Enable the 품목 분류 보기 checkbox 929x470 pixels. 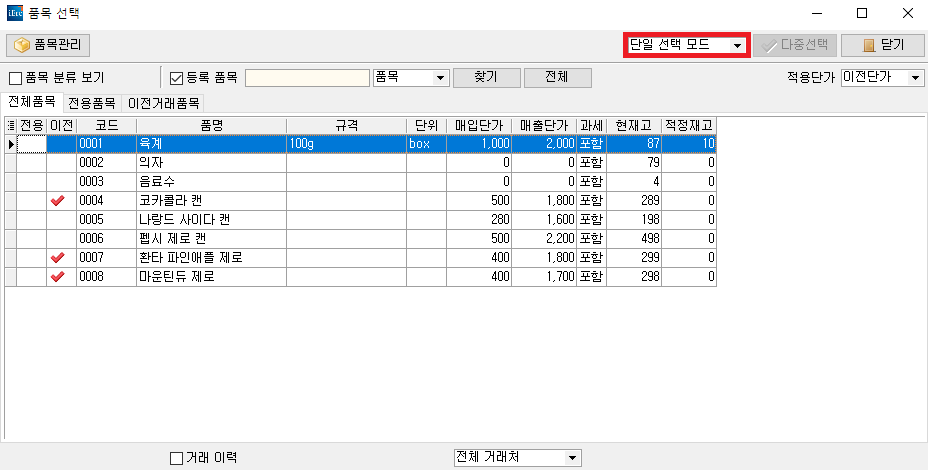(x=16, y=78)
